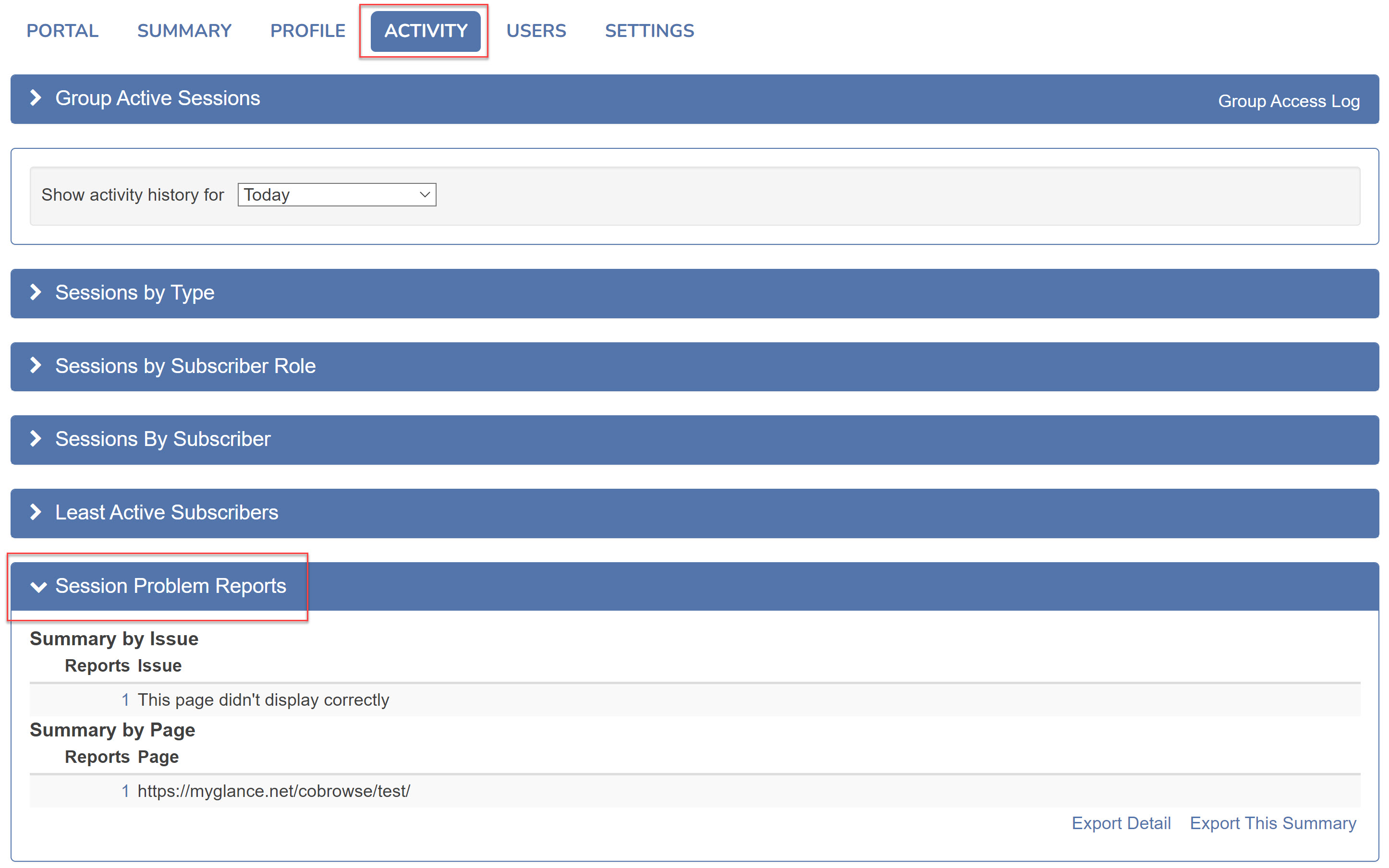Expand the Group Active Sessions chevron

pyautogui.click(x=36, y=97)
